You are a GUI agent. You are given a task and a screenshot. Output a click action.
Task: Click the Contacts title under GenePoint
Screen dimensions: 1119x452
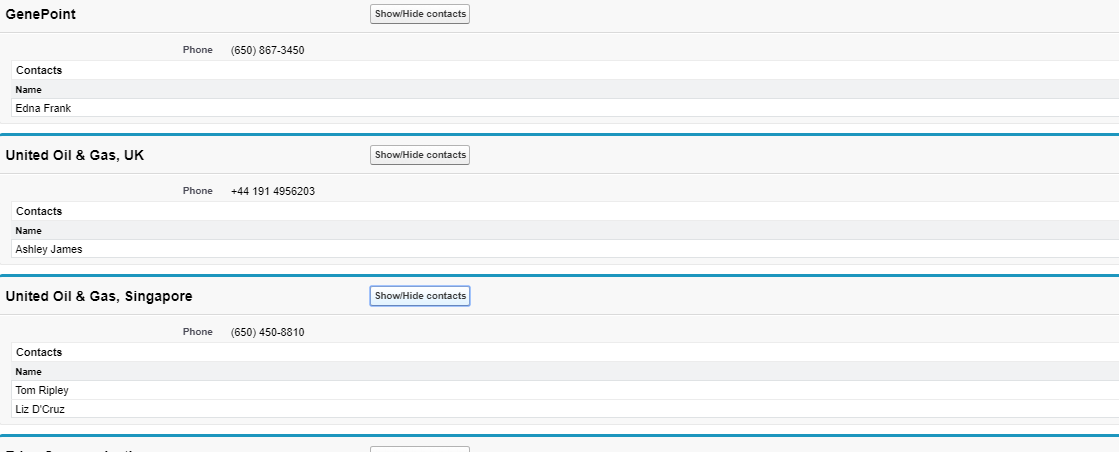pyautogui.click(x=39, y=70)
